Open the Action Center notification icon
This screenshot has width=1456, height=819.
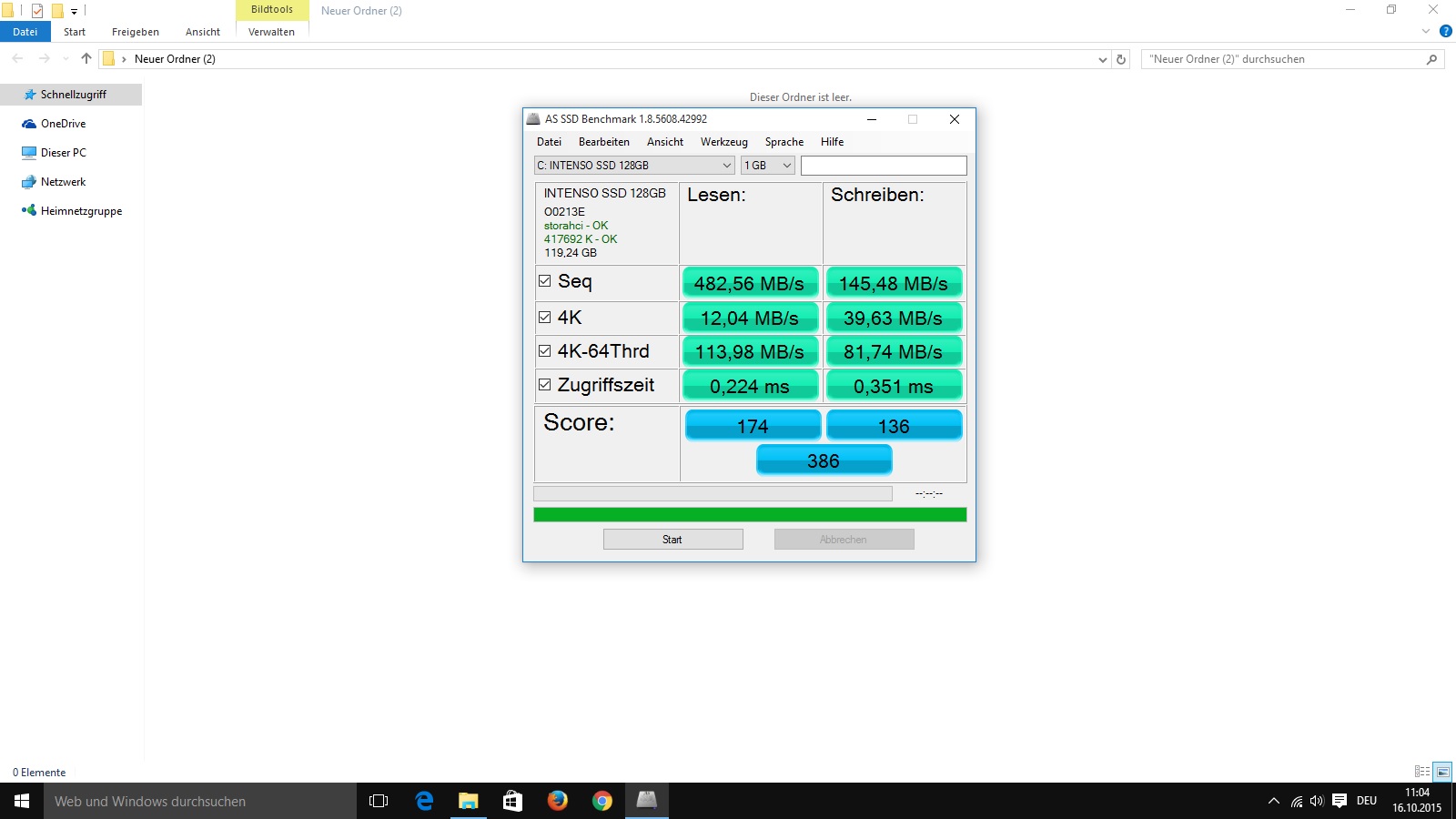[1340, 801]
